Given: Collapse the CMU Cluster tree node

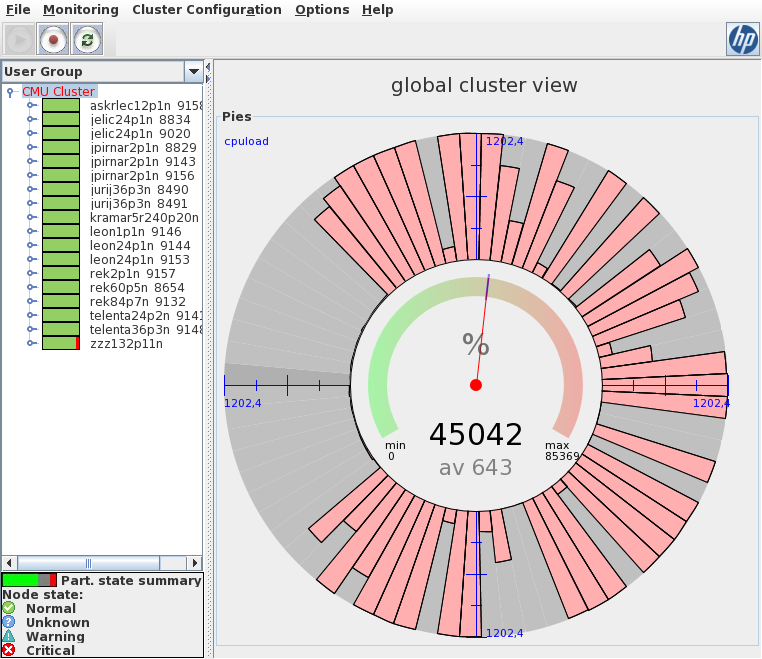Looking at the screenshot, I should (x=10, y=92).
